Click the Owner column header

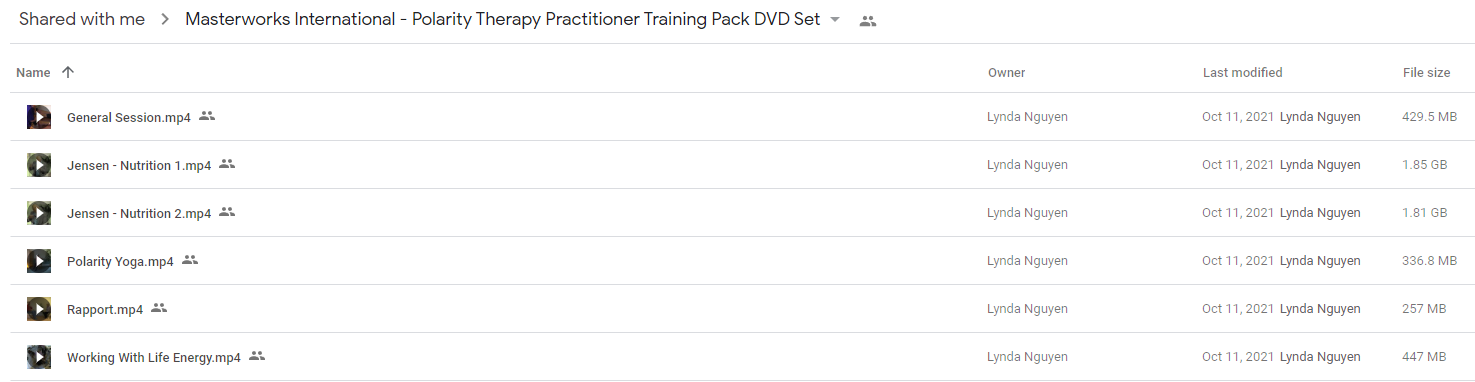pyautogui.click(x=1007, y=72)
